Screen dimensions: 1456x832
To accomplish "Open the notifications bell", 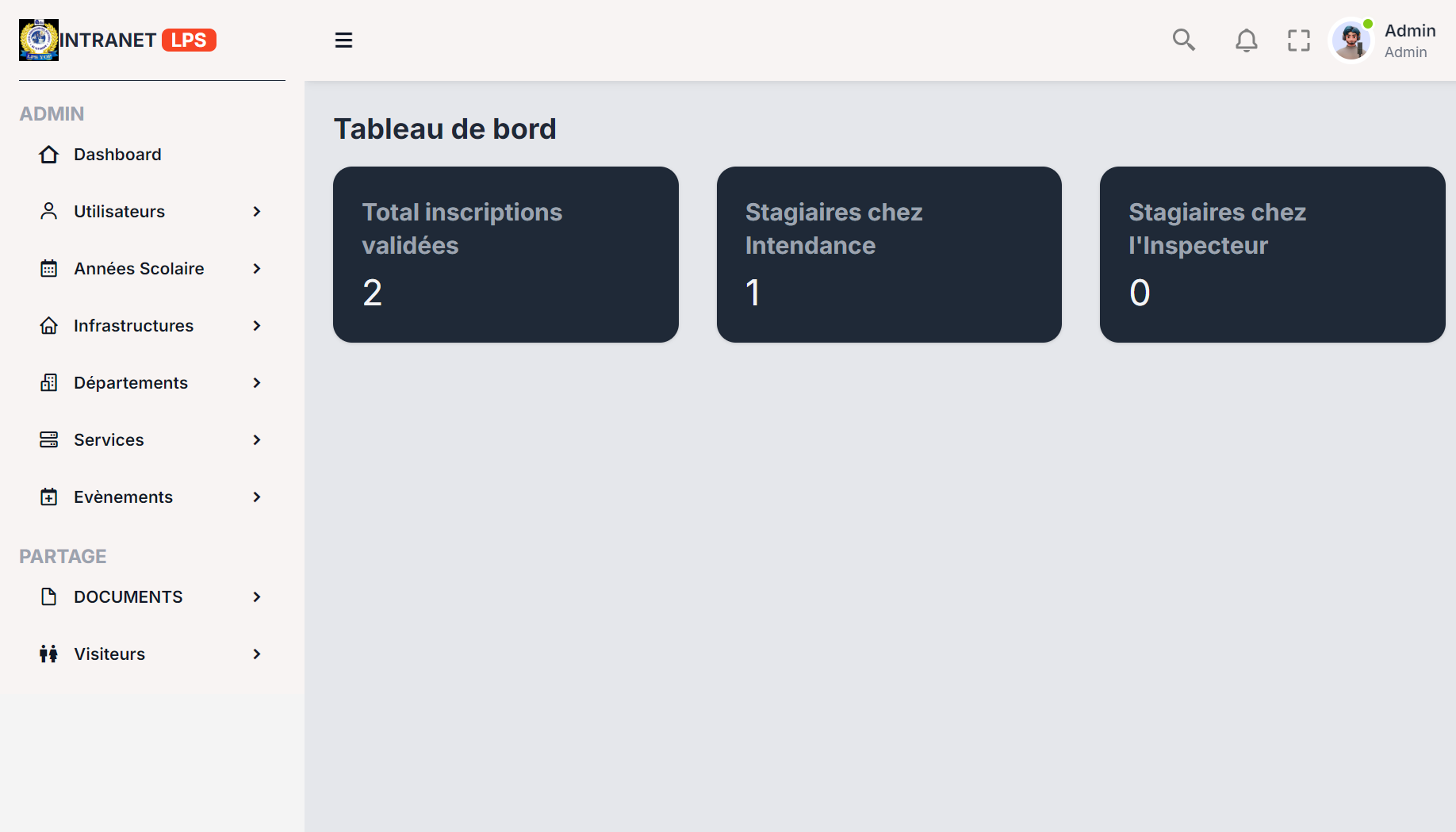I will click(x=1246, y=40).
